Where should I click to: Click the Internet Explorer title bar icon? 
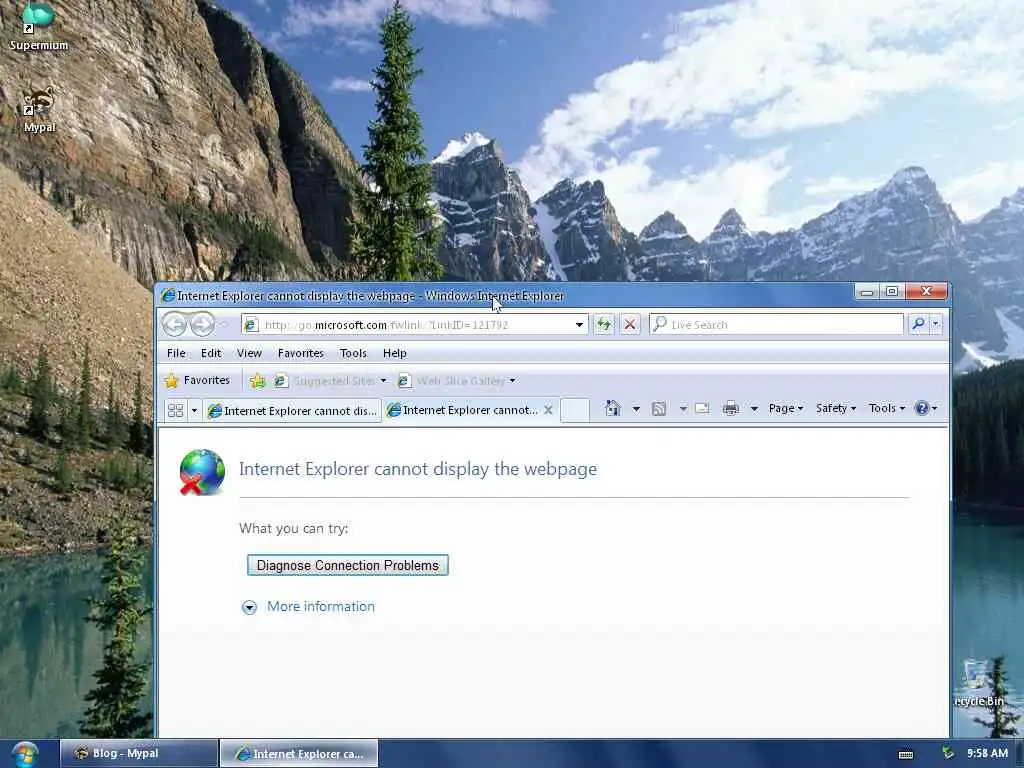pos(168,296)
